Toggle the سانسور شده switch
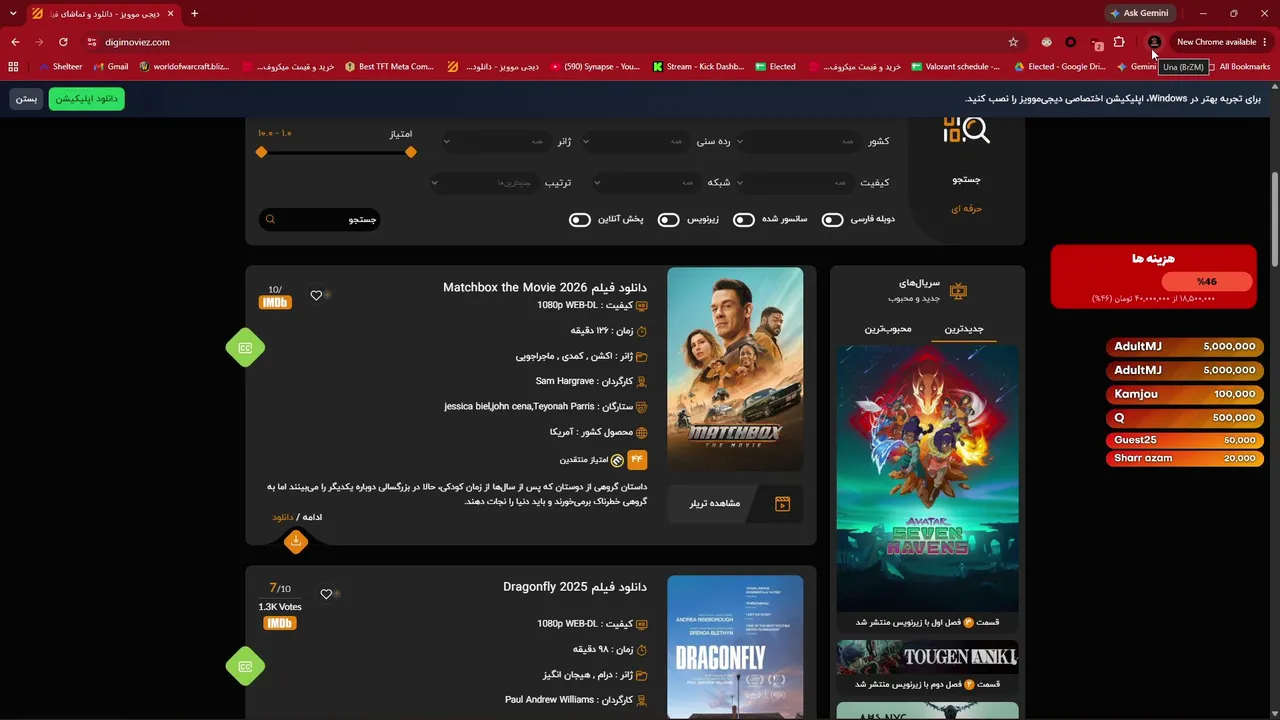Screen dimensions: 1280x720 click(x=743, y=220)
